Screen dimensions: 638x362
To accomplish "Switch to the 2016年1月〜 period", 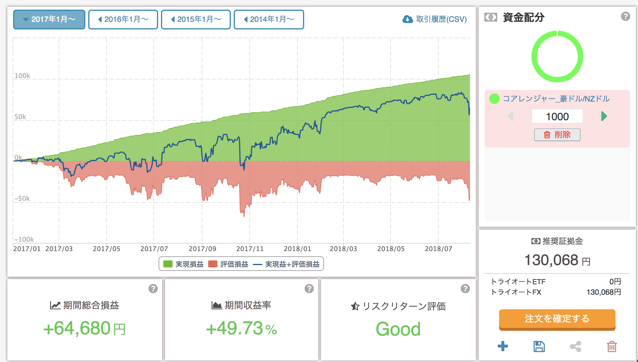I will 123,20.
